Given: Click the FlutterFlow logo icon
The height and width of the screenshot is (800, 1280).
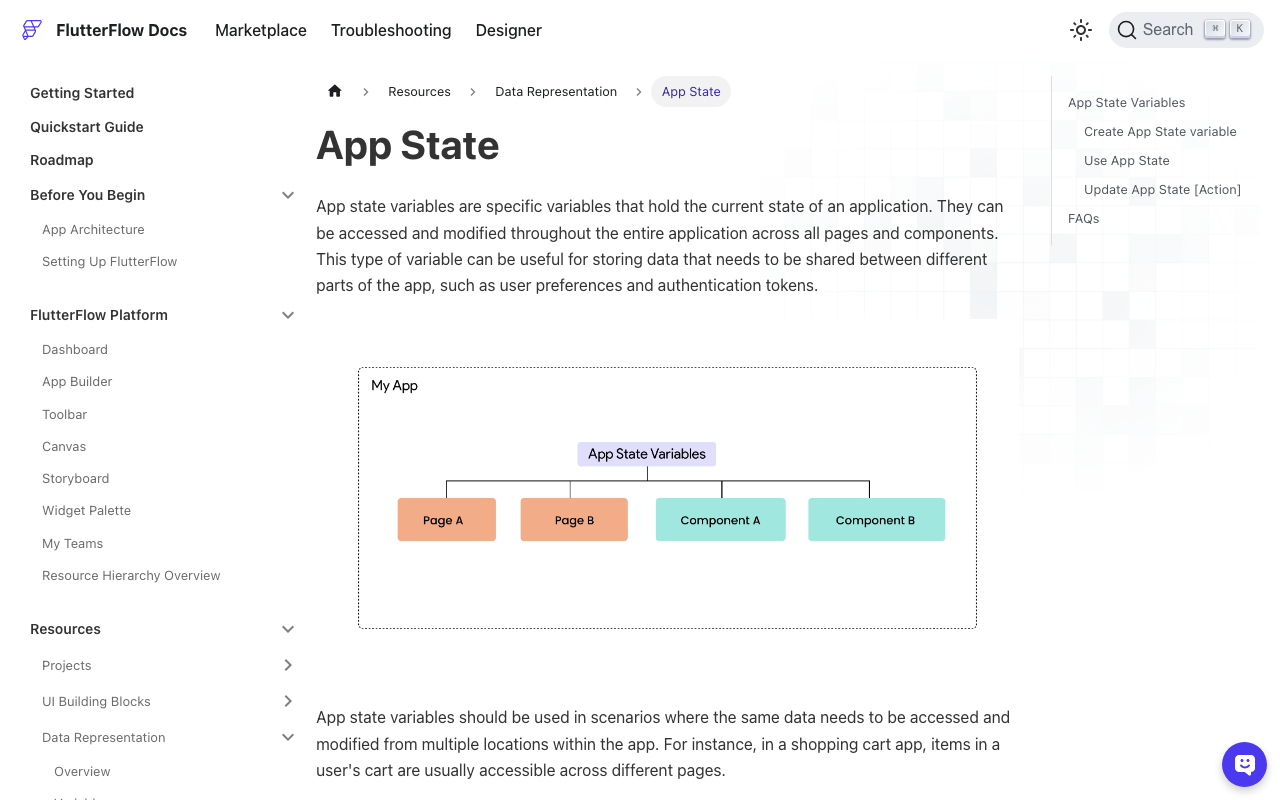Looking at the screenshot, I should pyautogui.click(x=32, y=30).
